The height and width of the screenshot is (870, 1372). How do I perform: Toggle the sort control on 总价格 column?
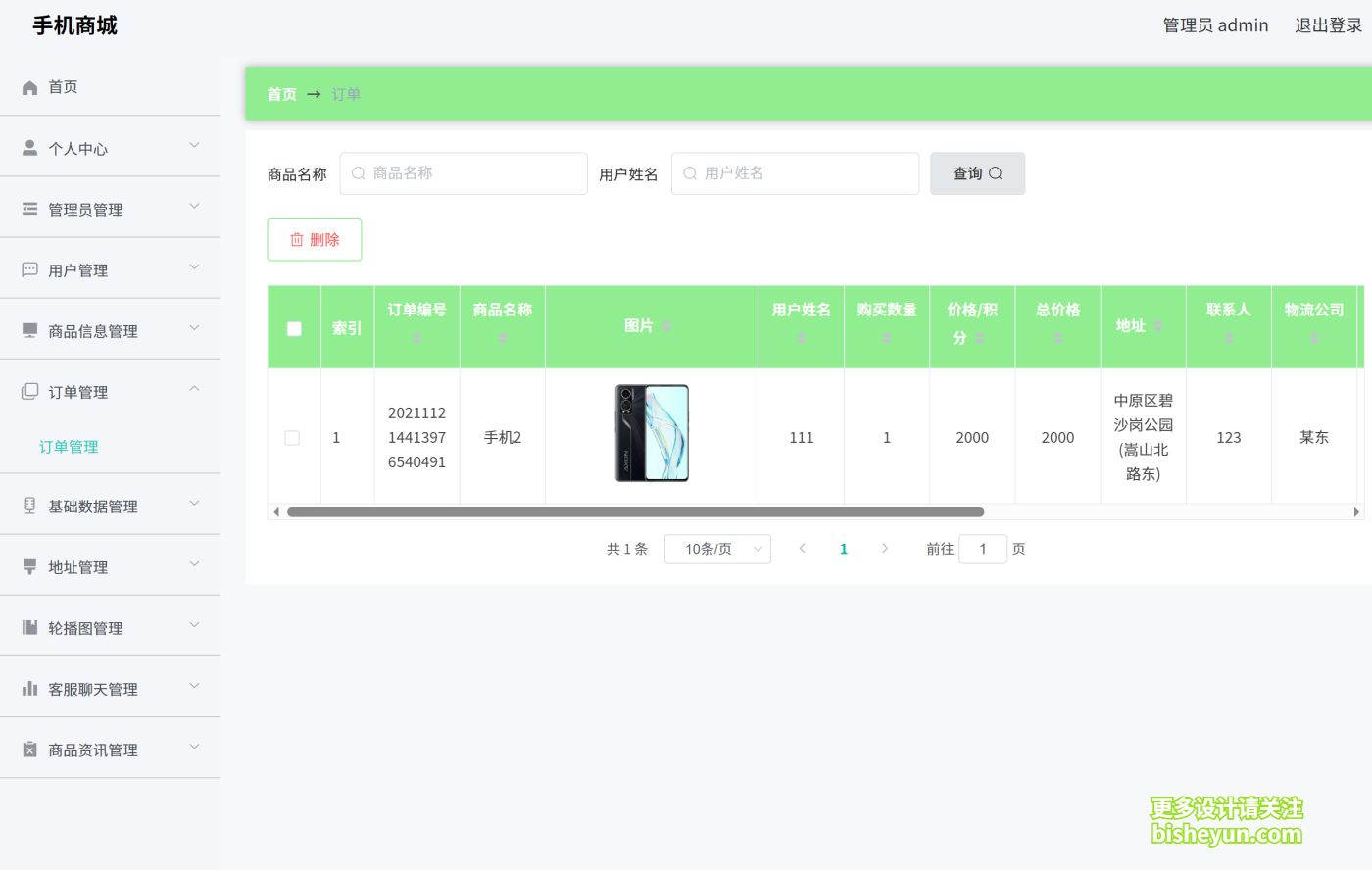pos(1057,339)
